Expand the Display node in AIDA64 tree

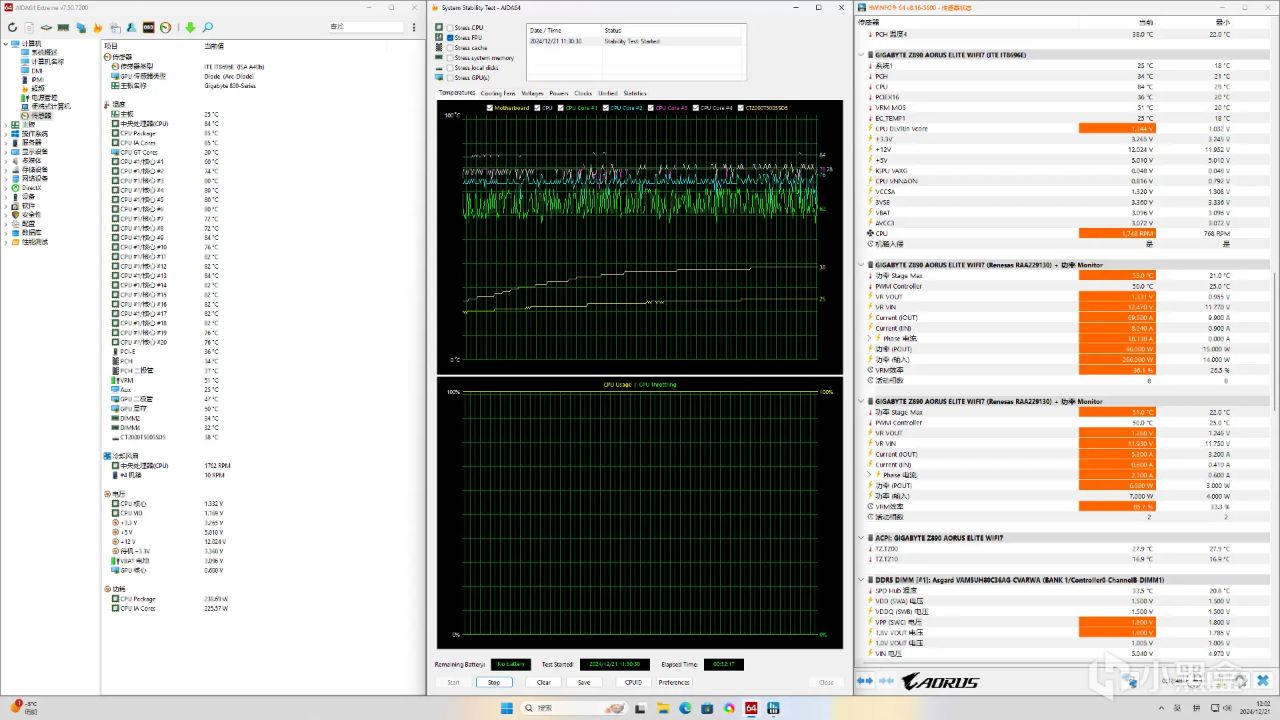6,151
